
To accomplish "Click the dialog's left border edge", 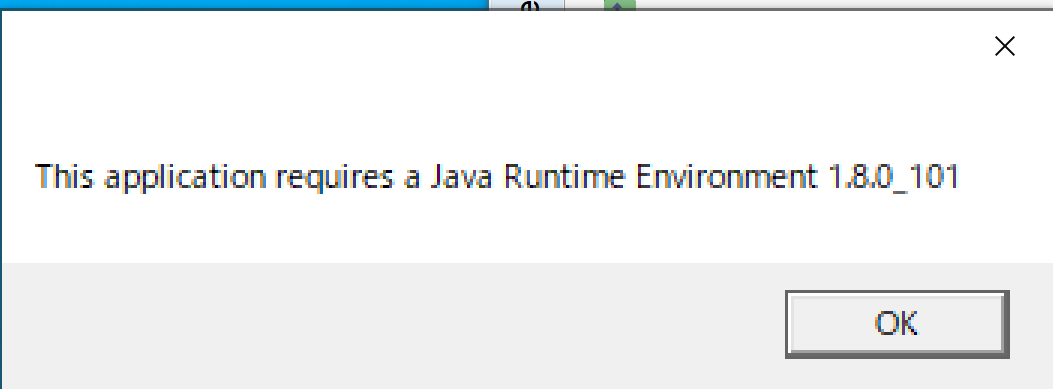I will click(x=1, y=202).
